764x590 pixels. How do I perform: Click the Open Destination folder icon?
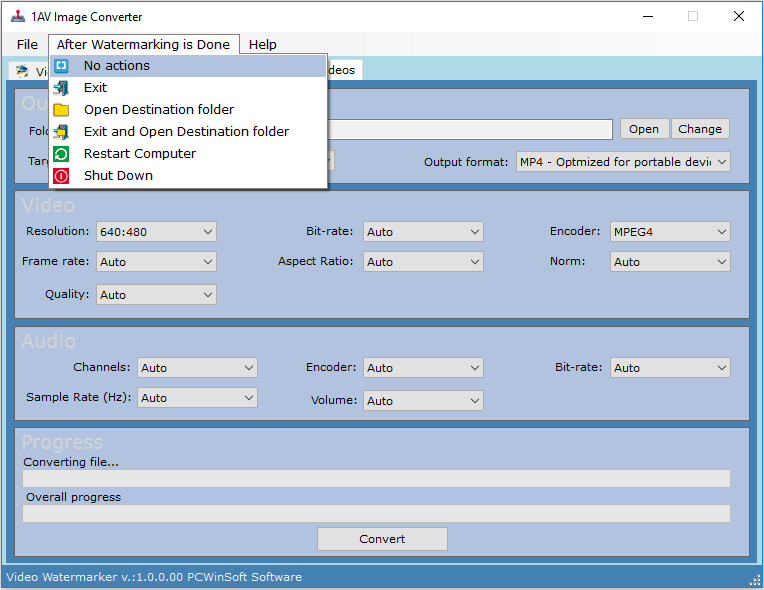tap(62, 110)
